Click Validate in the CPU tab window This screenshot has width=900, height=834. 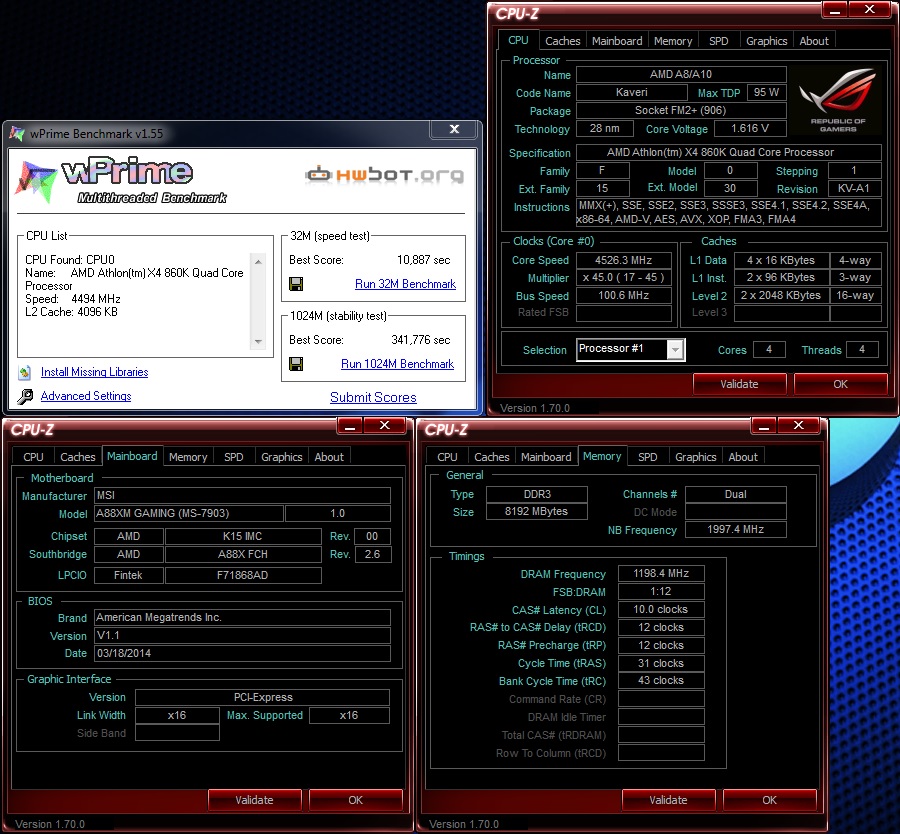pyautogui.click(x=739, y=384)
